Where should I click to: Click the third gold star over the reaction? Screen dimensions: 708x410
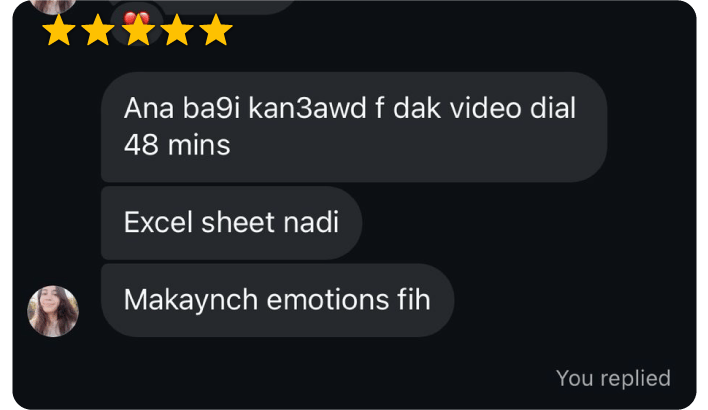coord(138,30)
